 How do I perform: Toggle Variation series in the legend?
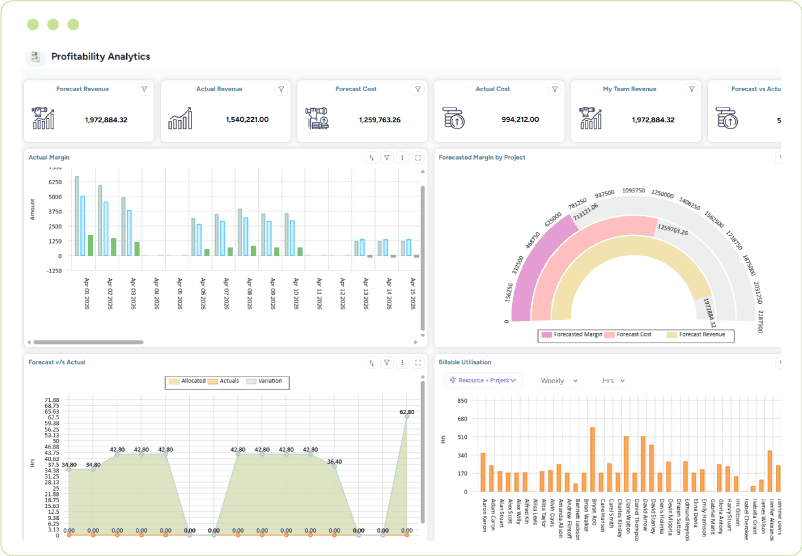tap(264, 381)
